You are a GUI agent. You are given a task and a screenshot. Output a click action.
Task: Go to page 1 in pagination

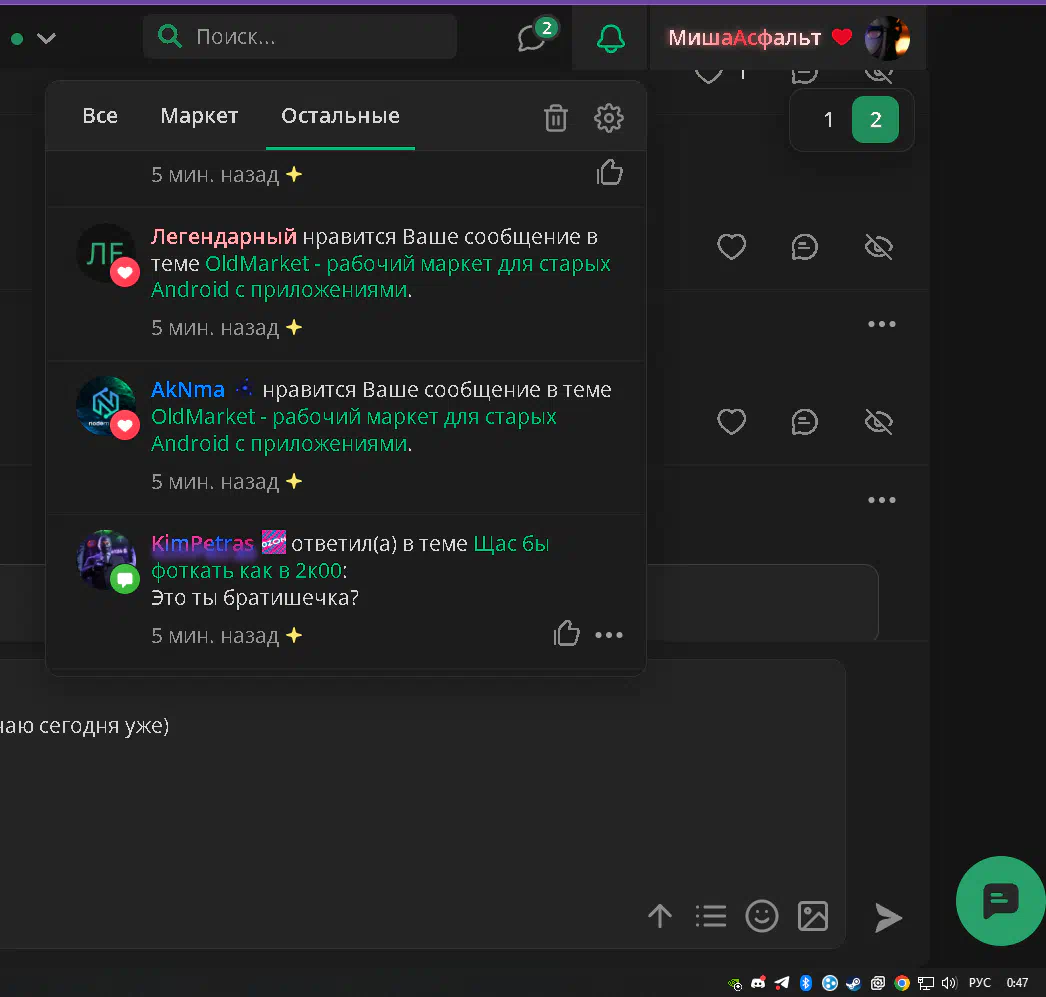coord(828,120)
